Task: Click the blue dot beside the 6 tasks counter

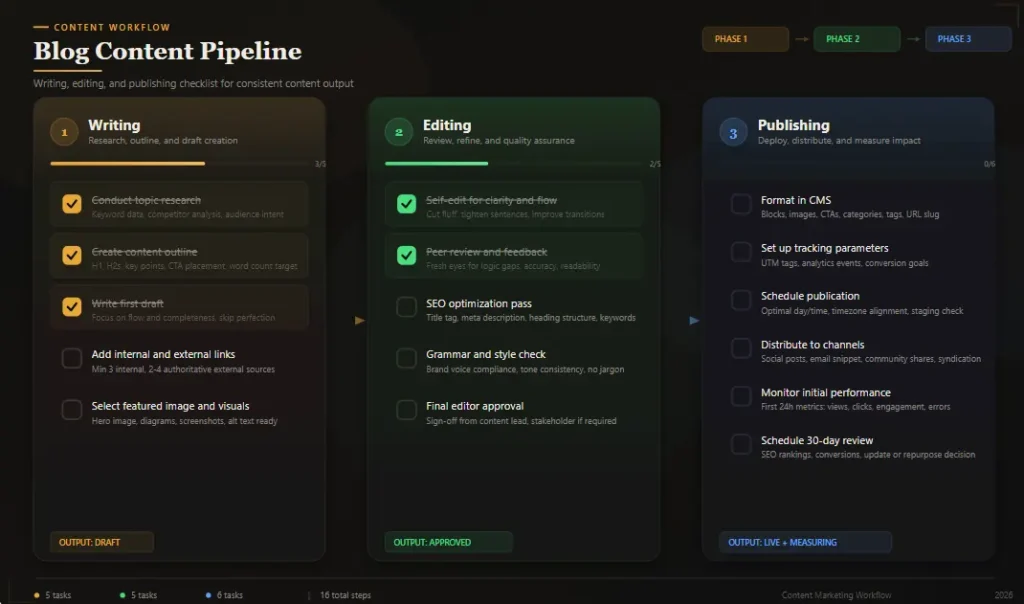Action: (209, 594)
